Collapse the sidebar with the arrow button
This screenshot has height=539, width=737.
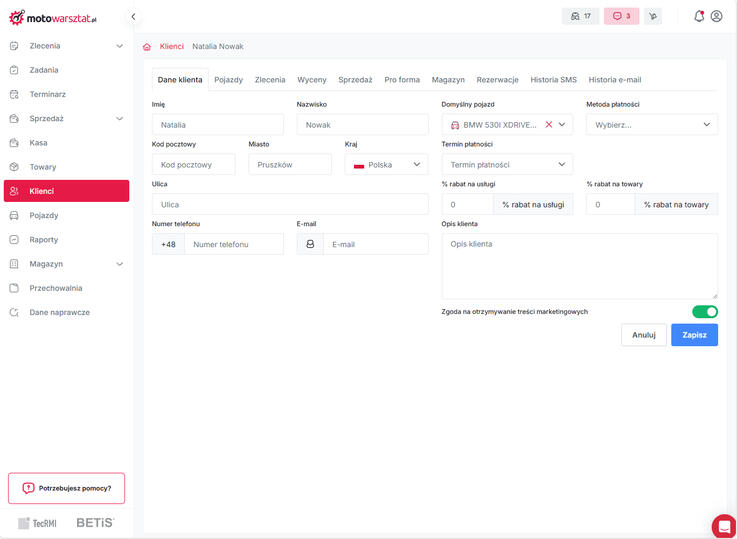(x=133, y=17)
